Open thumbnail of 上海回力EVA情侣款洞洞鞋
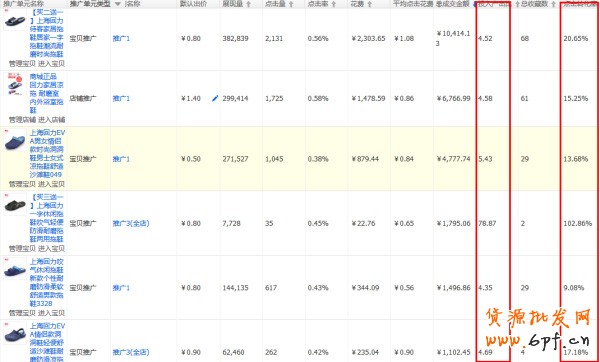The height and width of the screenshot is (362, 600). click(x=15, y=334)
